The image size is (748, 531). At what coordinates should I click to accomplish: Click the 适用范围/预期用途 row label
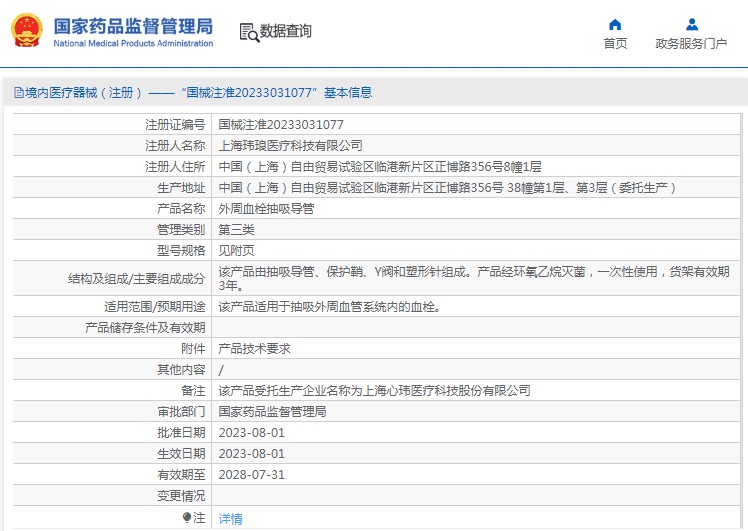[155, 307]
